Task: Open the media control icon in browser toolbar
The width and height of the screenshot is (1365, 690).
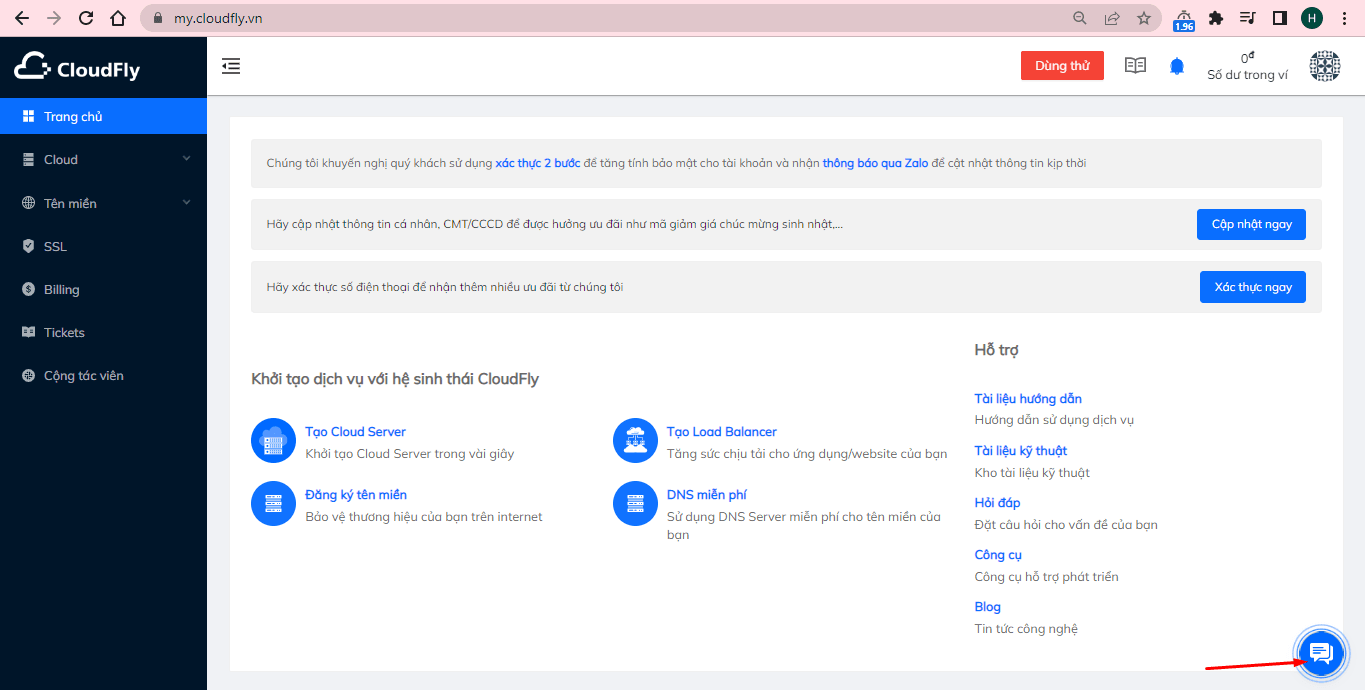Action: (x=1247, y=18)
